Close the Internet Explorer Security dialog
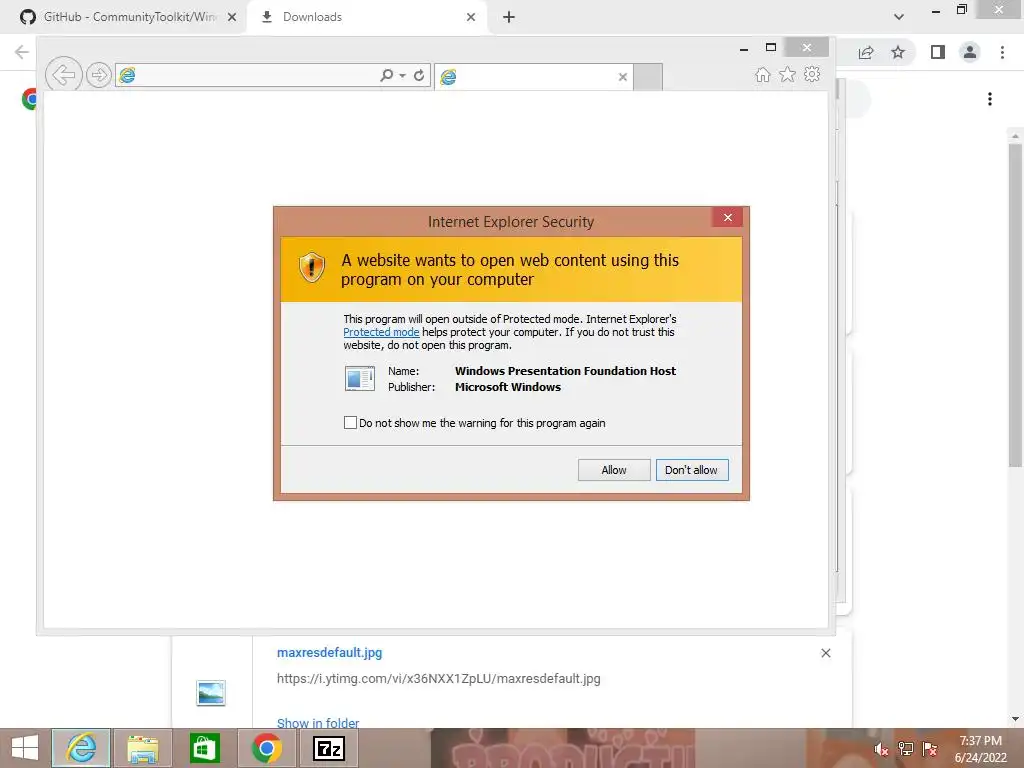 (728, 217)
